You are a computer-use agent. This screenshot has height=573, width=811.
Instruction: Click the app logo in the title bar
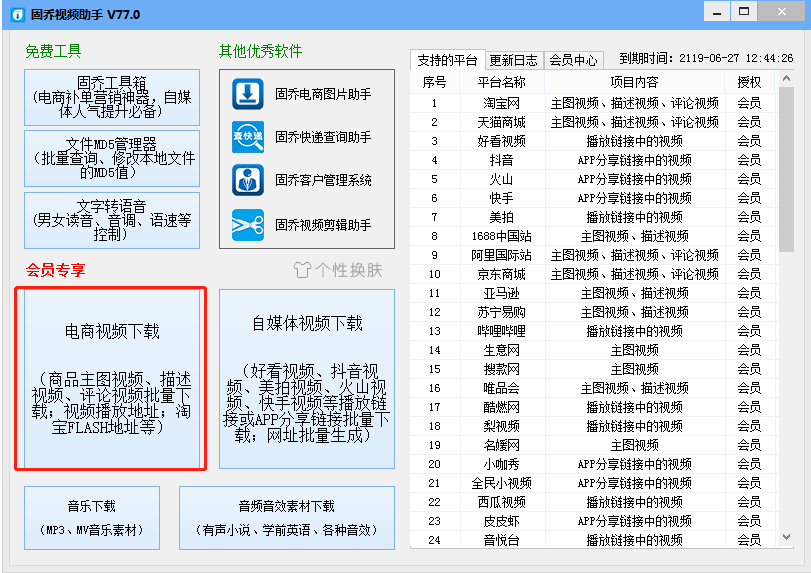click(x=18, y=14)
